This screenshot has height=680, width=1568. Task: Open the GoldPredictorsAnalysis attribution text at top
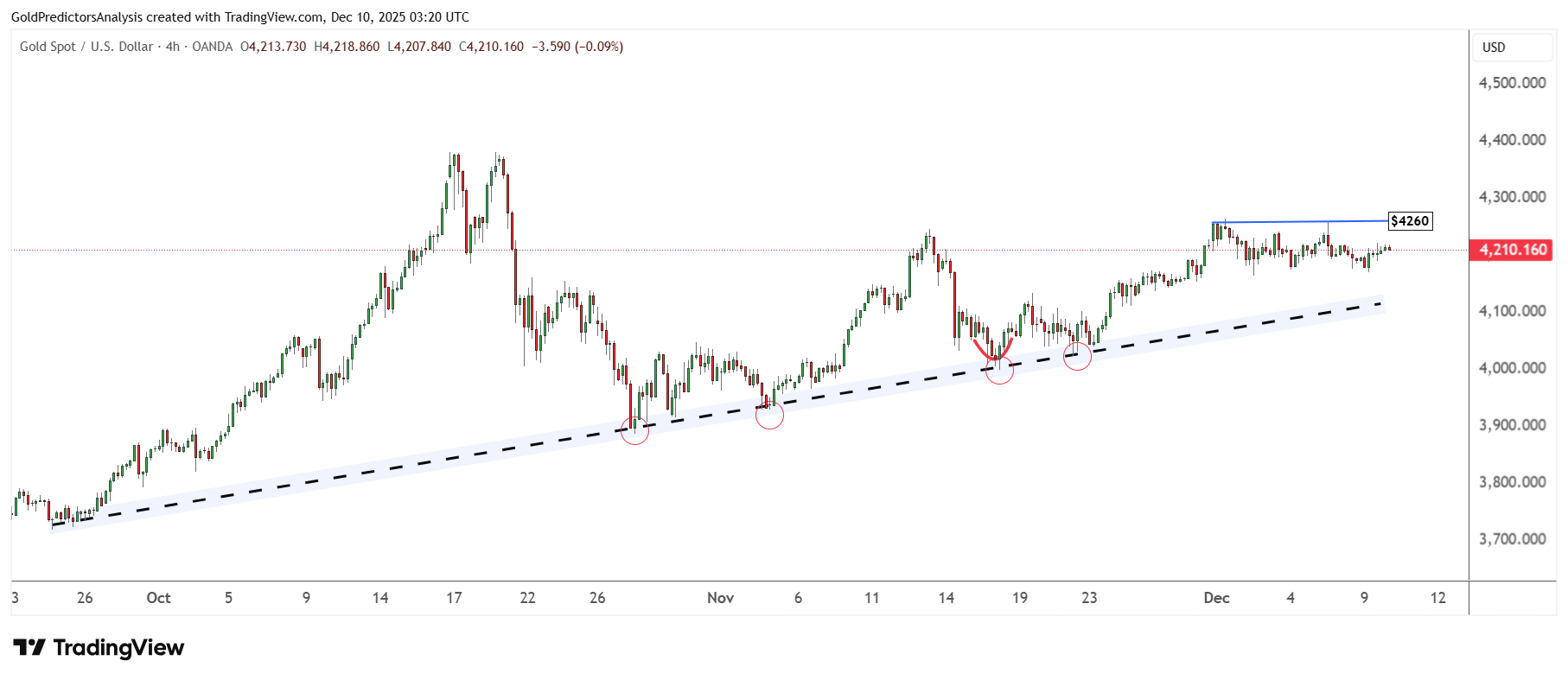click(239, 17)
